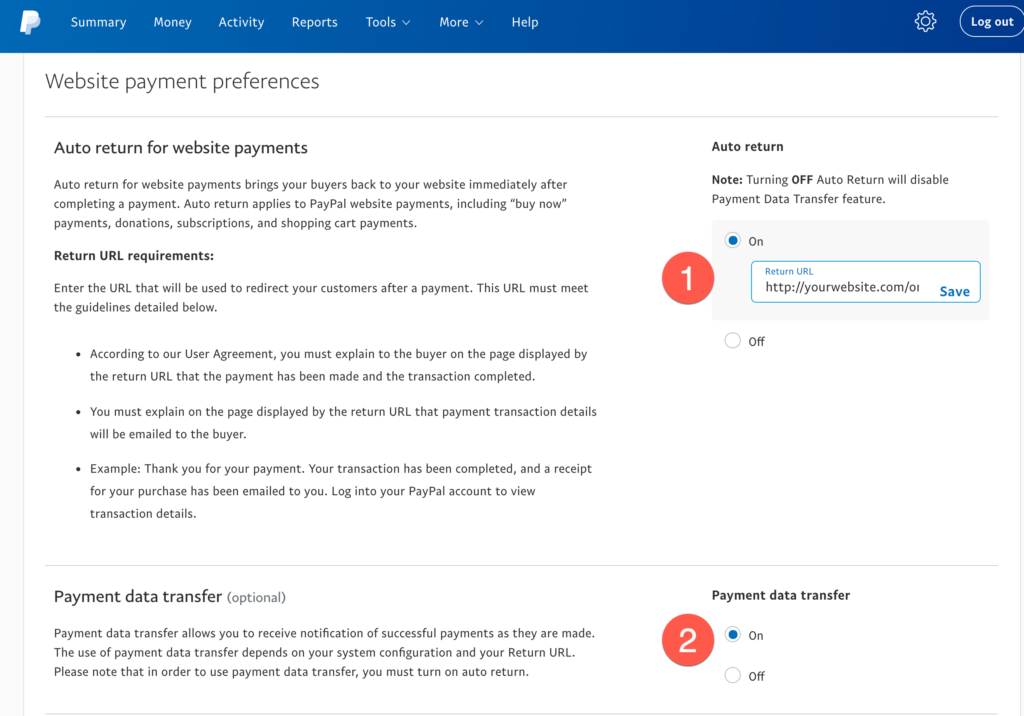This screenshot has height=716, width=1024.
Task: Save the Return URL
Action: pyautogui.click(x=954, y=291)
